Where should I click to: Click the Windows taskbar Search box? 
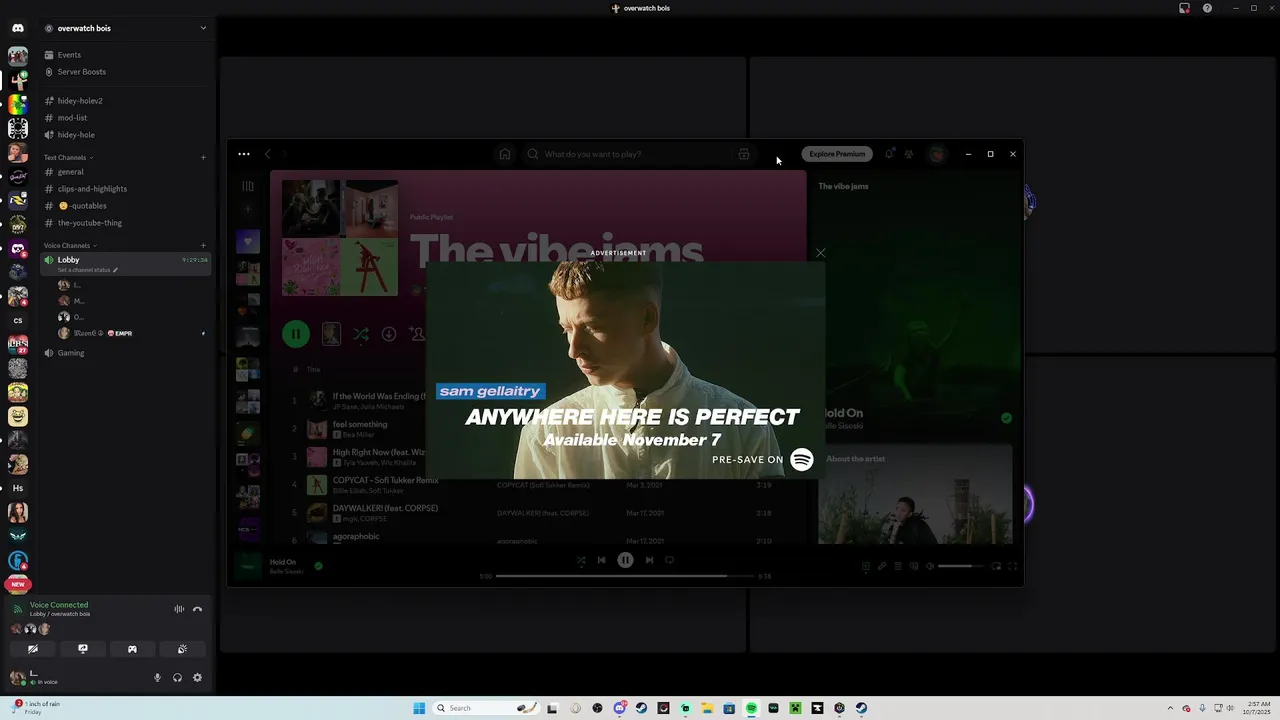point(486,708)
